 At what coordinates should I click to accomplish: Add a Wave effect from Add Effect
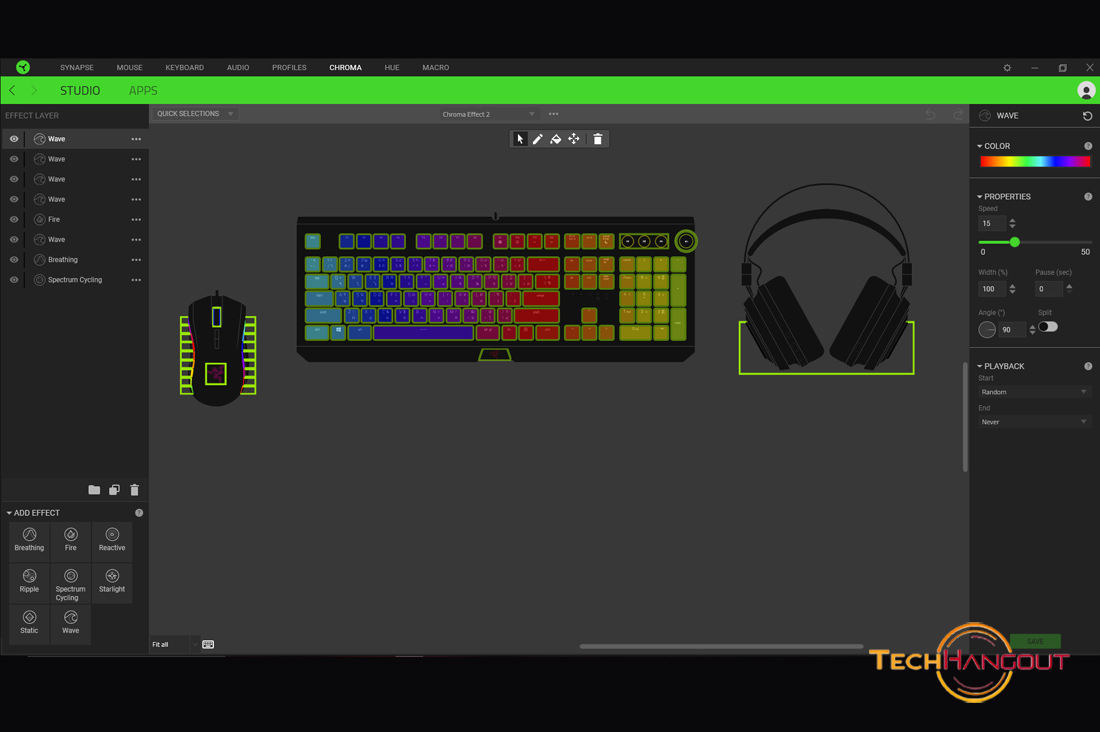(71, 623)
